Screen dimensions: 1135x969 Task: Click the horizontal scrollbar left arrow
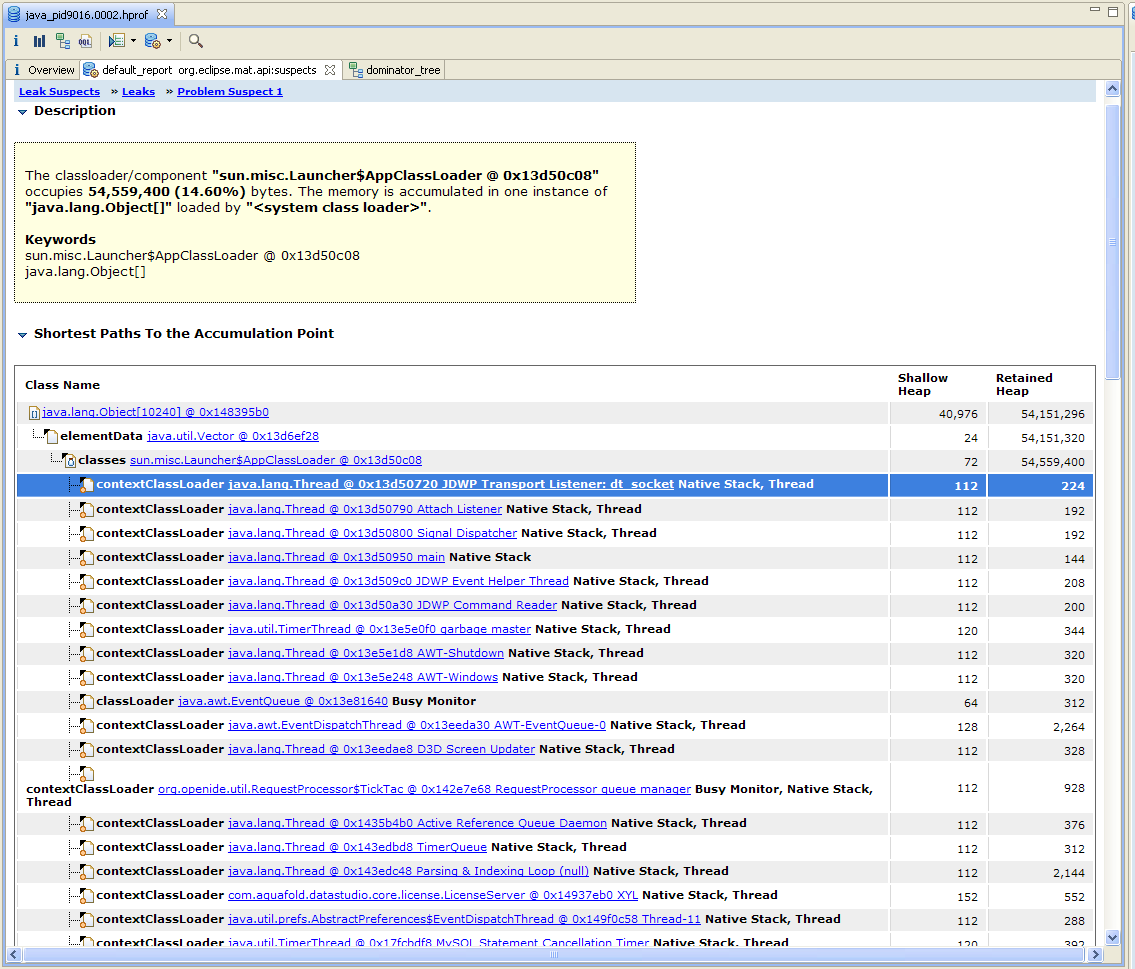[x=13, y=955]
